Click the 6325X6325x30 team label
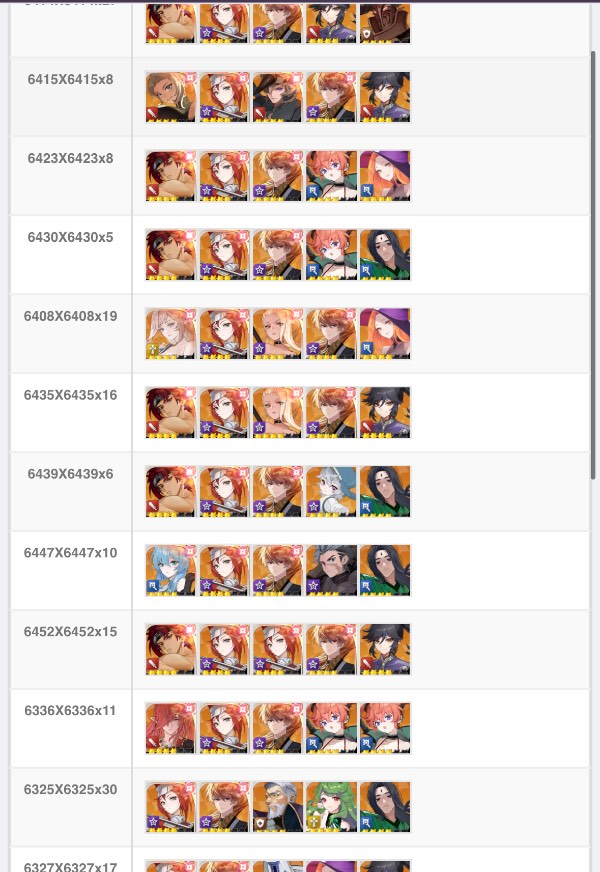 coord(71,790)
